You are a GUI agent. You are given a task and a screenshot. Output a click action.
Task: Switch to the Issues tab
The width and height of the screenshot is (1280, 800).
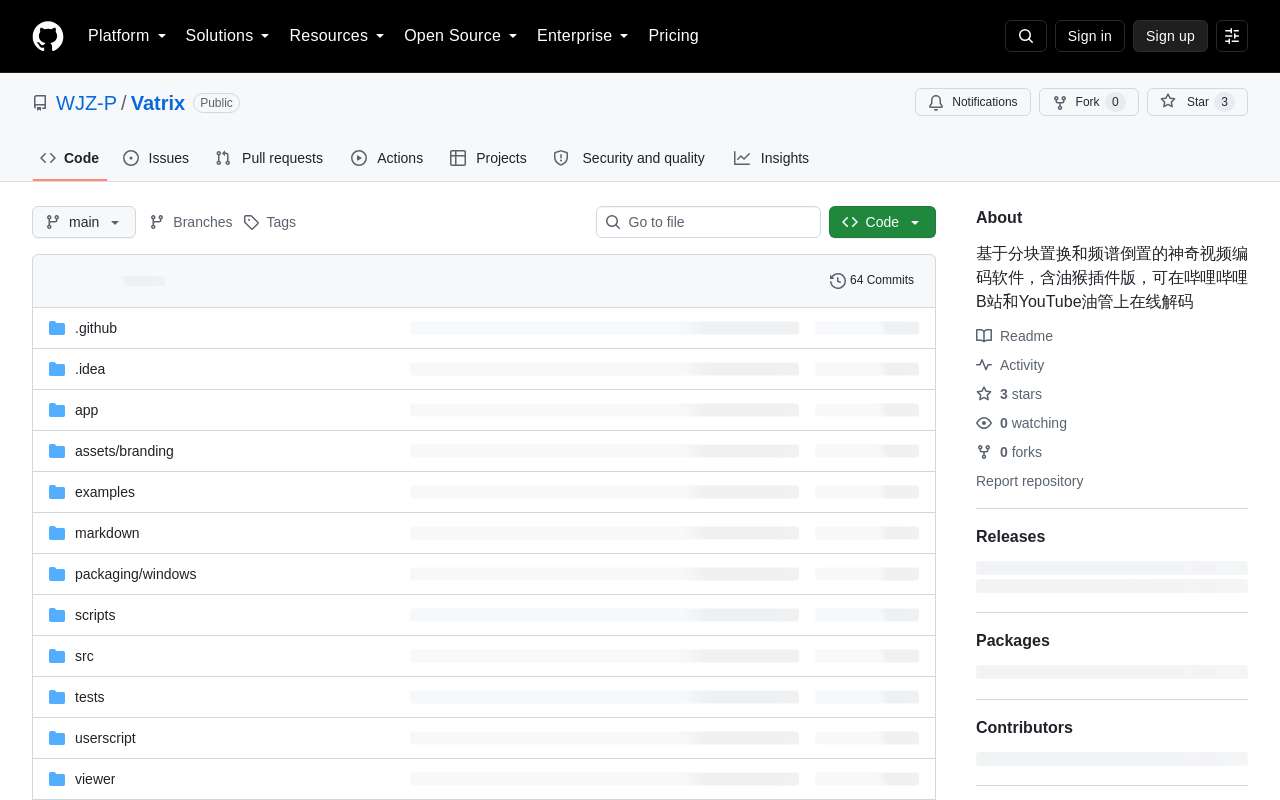click(156, 158)
